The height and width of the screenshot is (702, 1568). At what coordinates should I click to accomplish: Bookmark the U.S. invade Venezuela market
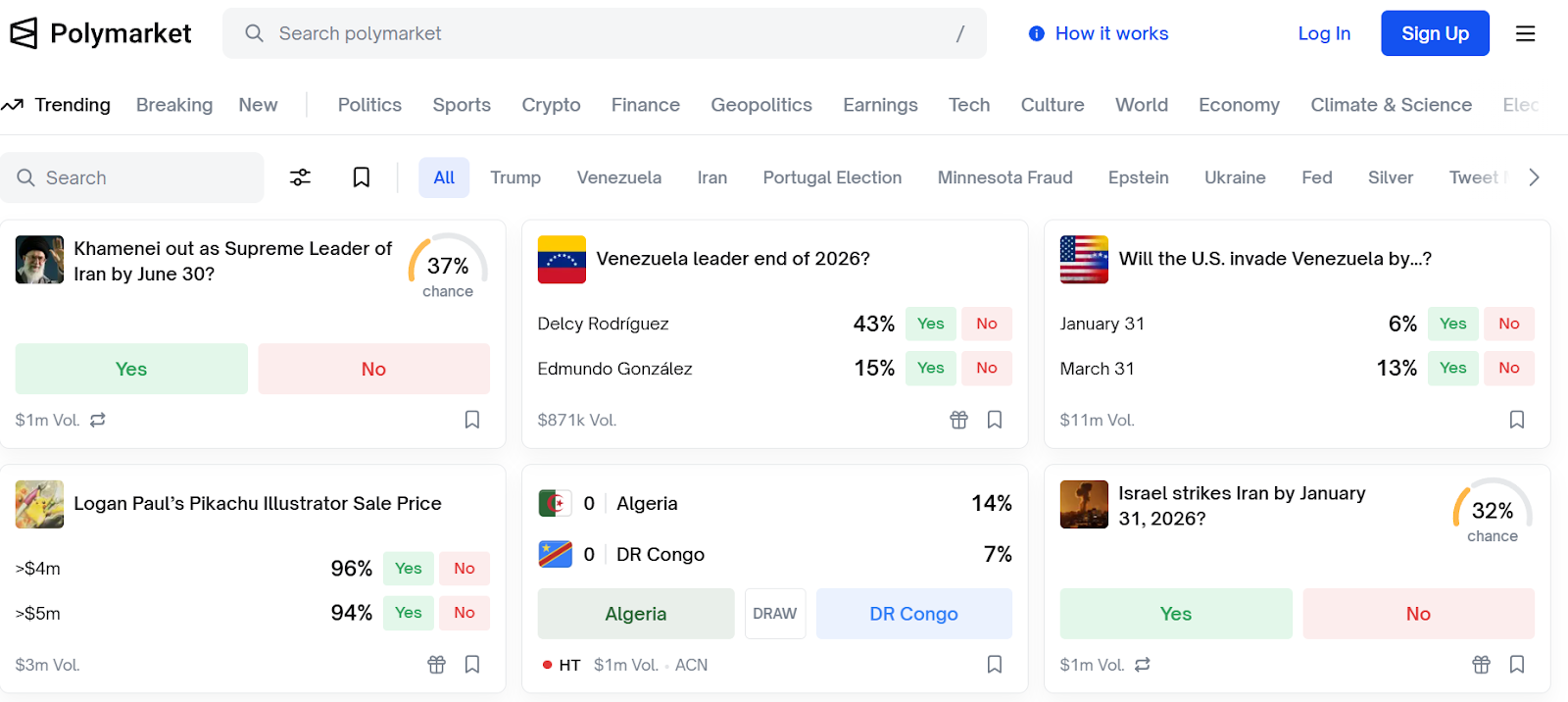point(1516,420)
